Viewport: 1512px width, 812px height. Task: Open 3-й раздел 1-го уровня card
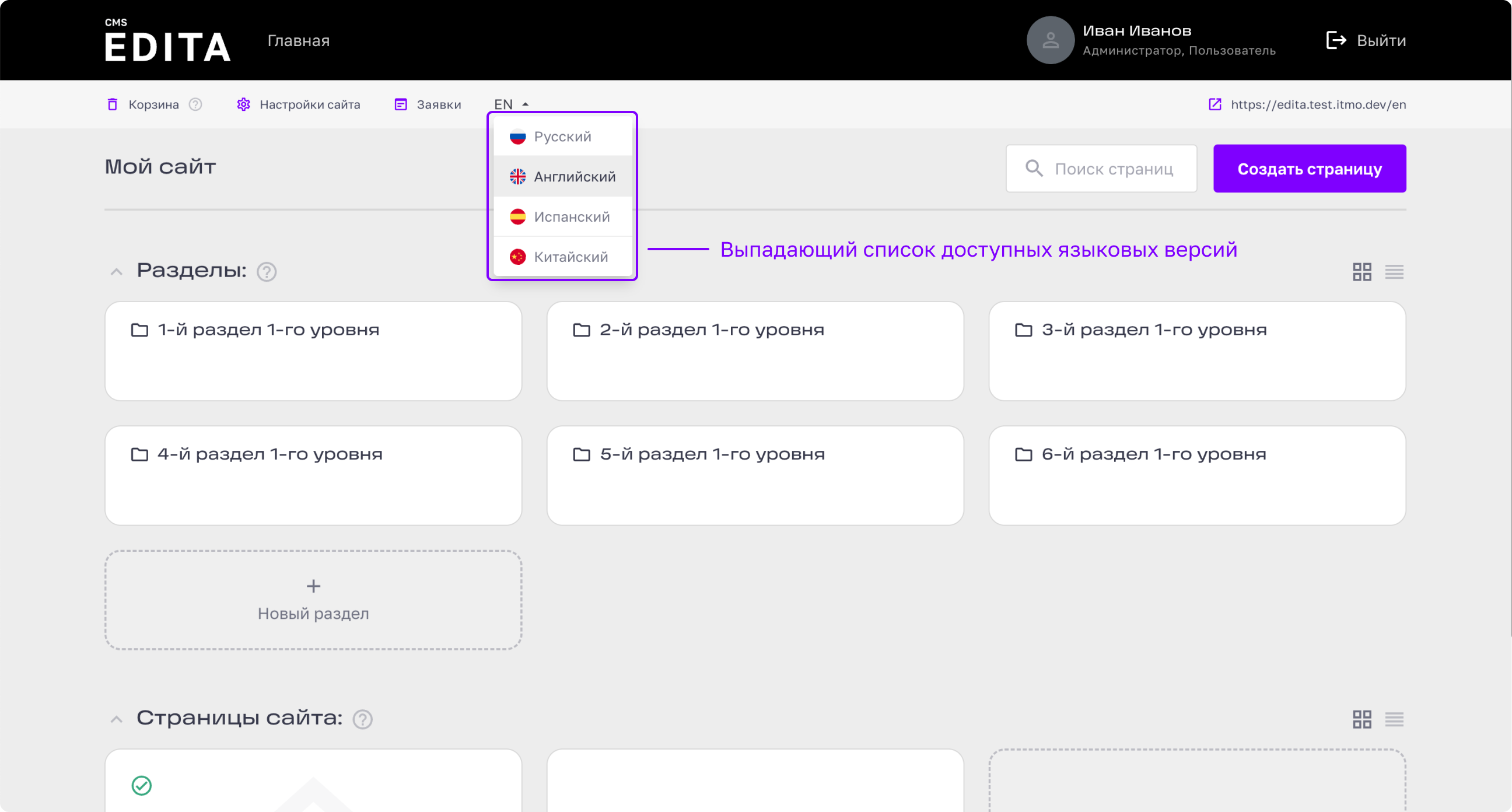coord(1197,351)
